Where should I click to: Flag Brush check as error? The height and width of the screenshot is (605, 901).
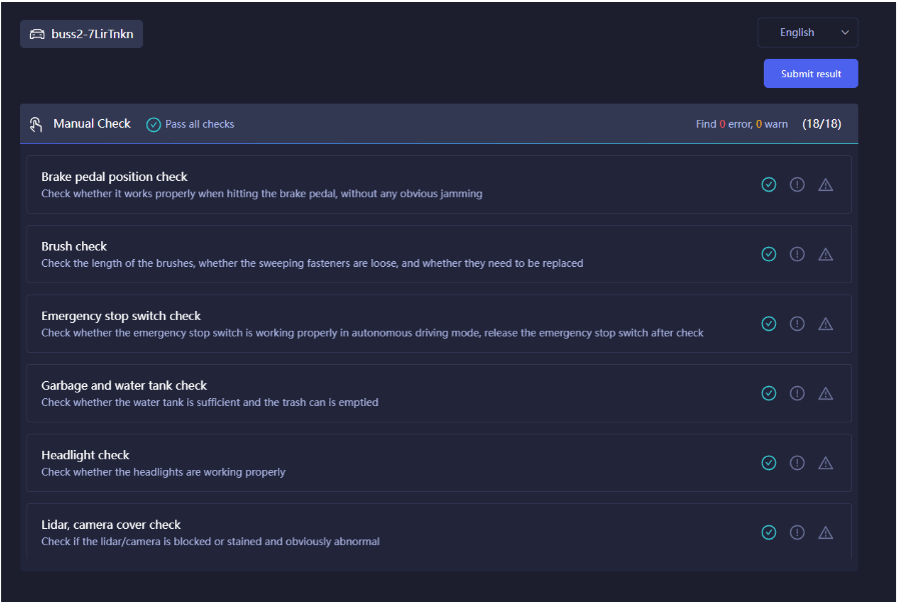(797, 254)
